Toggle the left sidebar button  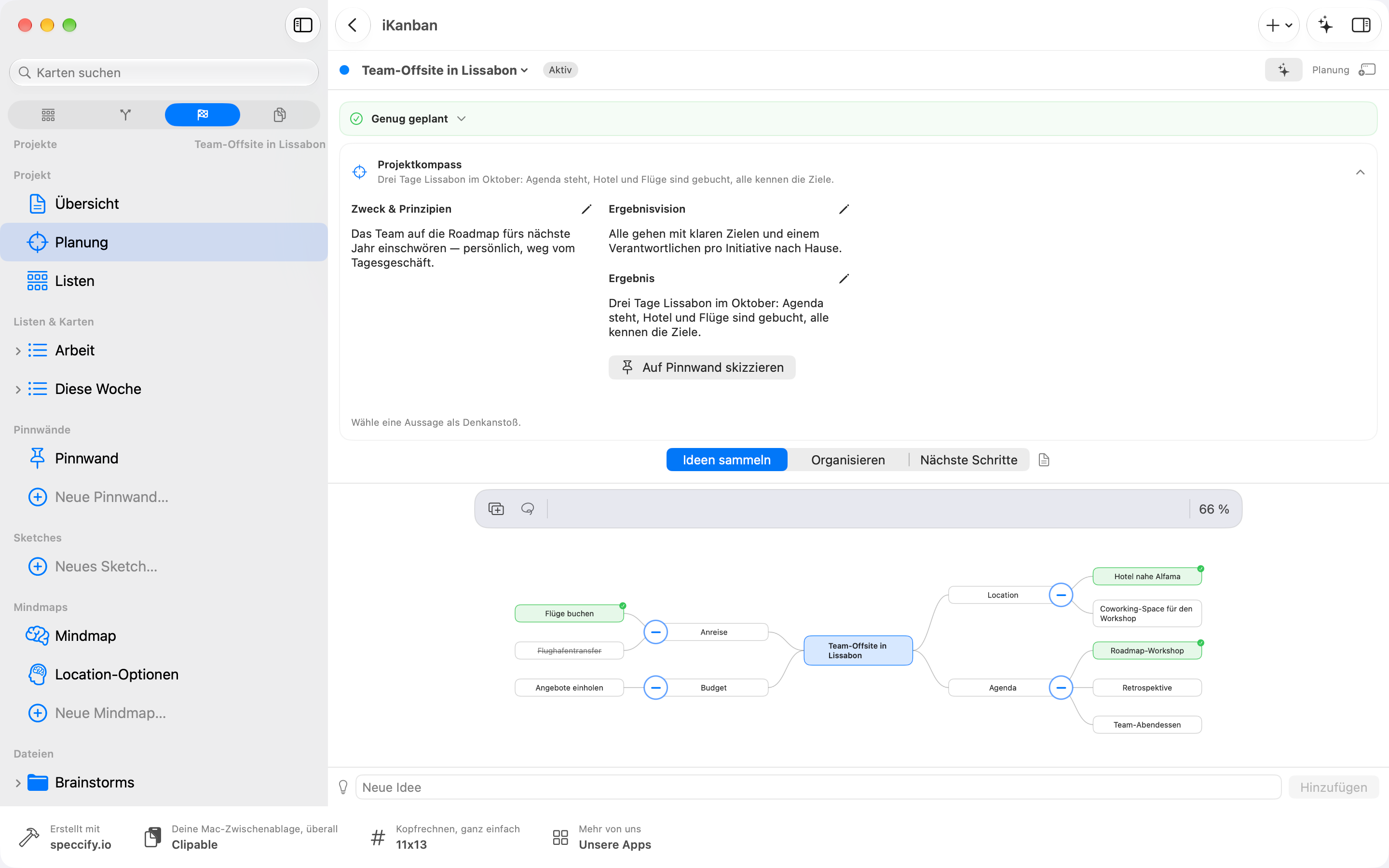pyautogui.click(x=302, y=25)
